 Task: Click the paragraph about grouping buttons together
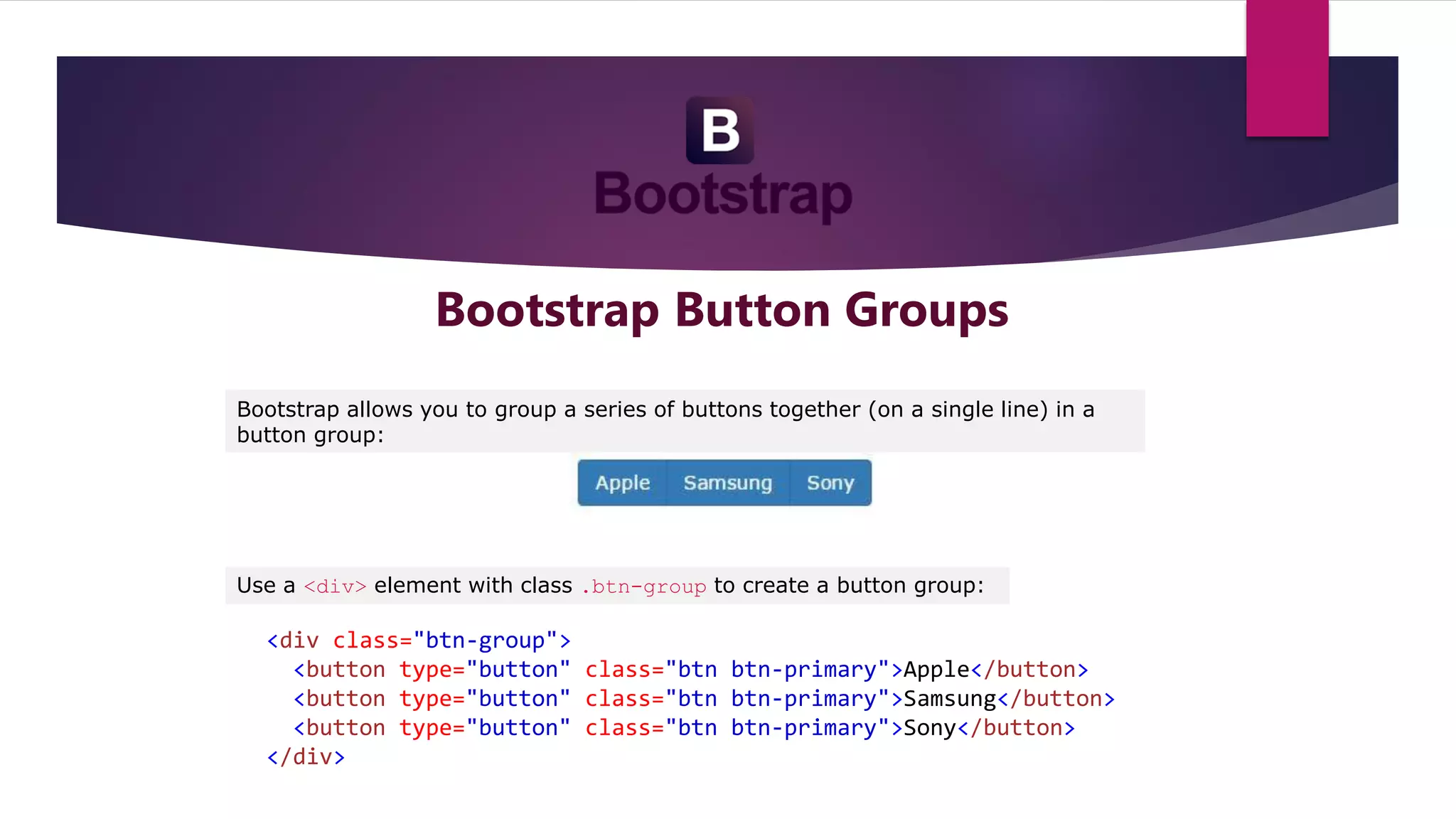[665, 422]
